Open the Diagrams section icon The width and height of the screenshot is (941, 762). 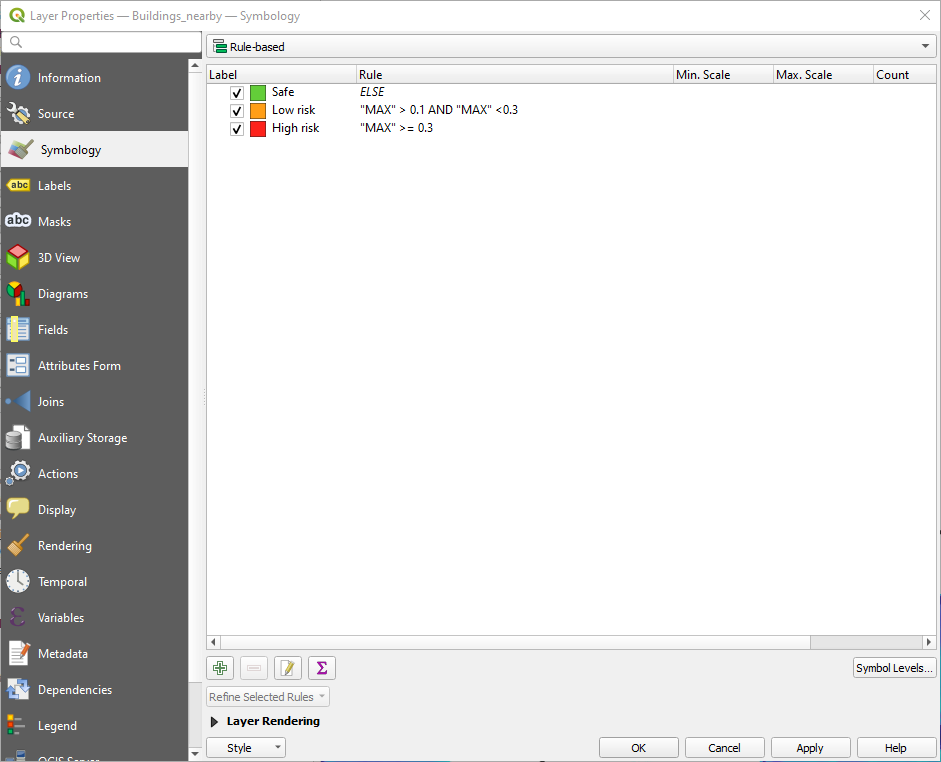pyautogui.click(x=18, y=294)
